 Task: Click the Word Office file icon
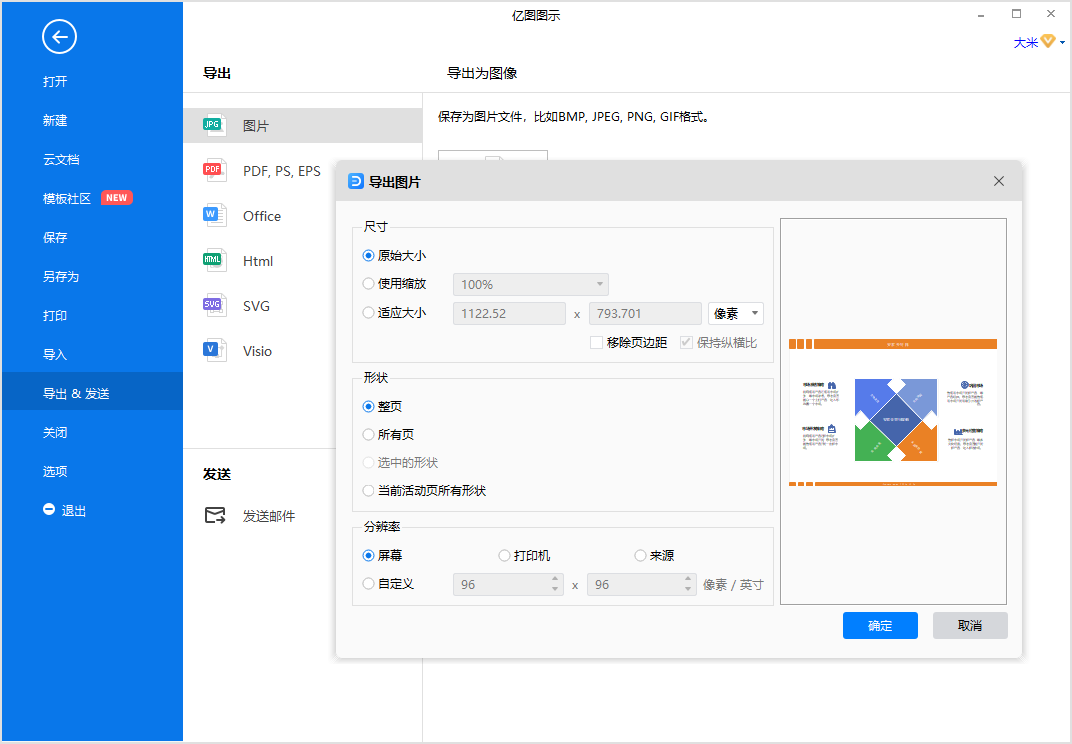pyautogui.click(x=214, y=215)
